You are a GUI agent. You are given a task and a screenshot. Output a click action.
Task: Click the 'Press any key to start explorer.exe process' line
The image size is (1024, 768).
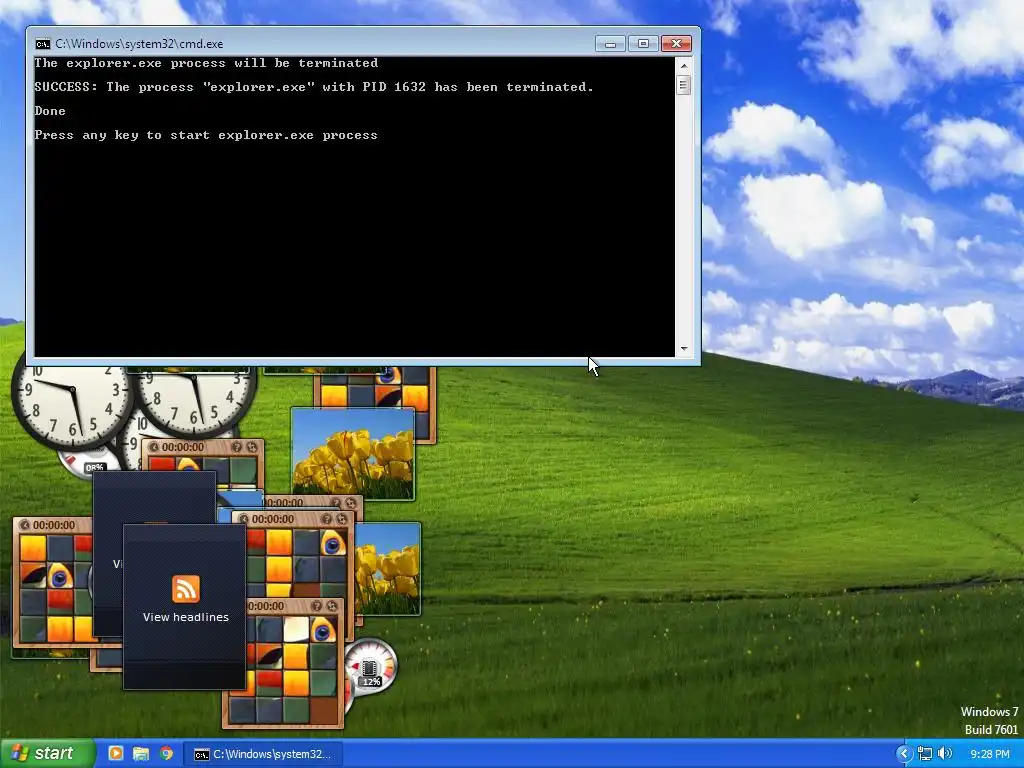(x=206, y=135)
